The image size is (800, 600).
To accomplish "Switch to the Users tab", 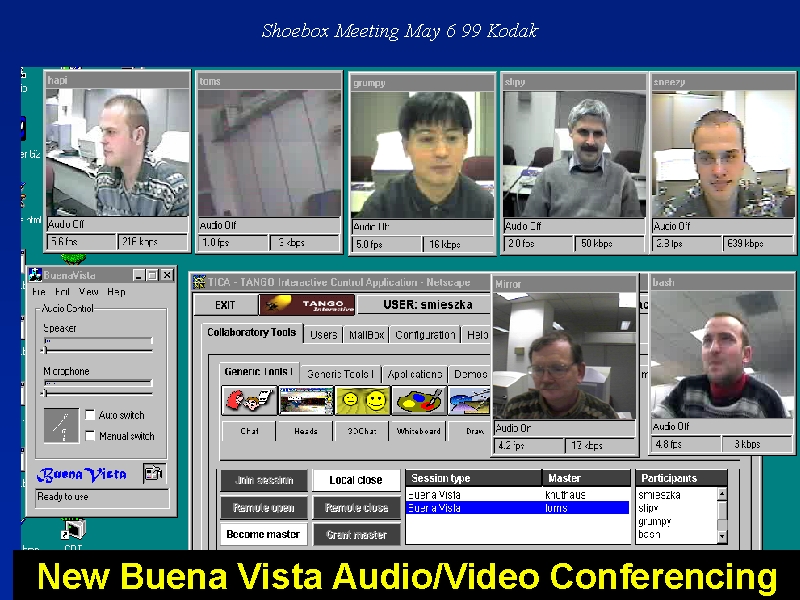I will [x=323, y=335].
